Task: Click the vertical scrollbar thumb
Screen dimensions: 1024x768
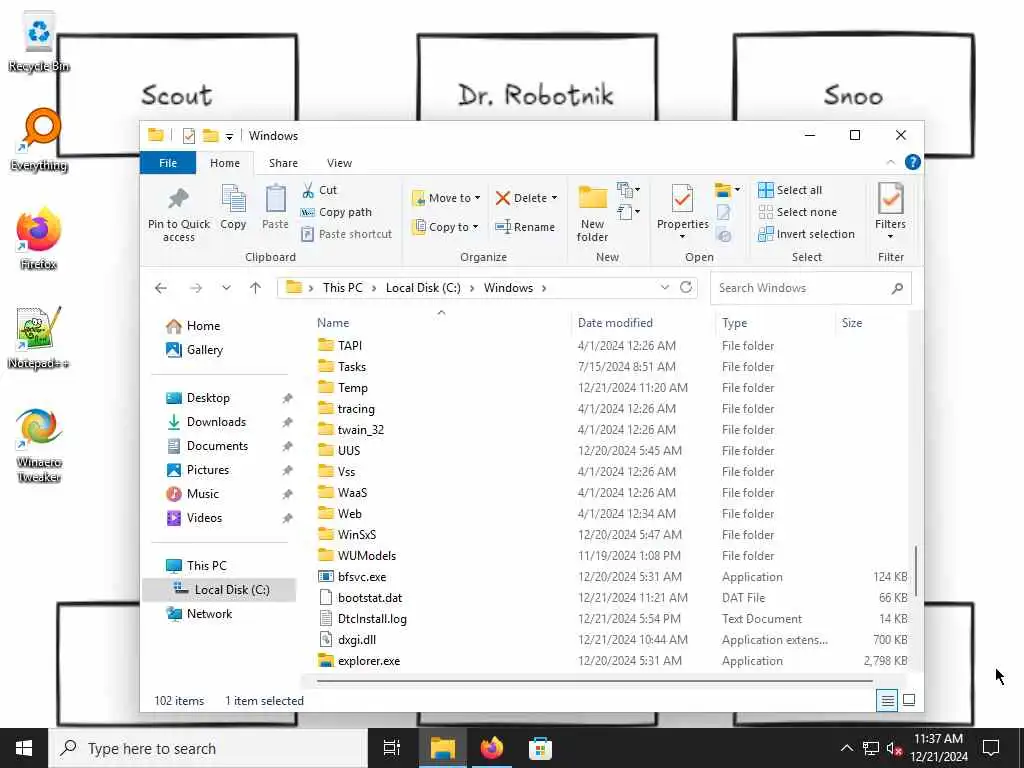Action: click(x=916, y=570)
